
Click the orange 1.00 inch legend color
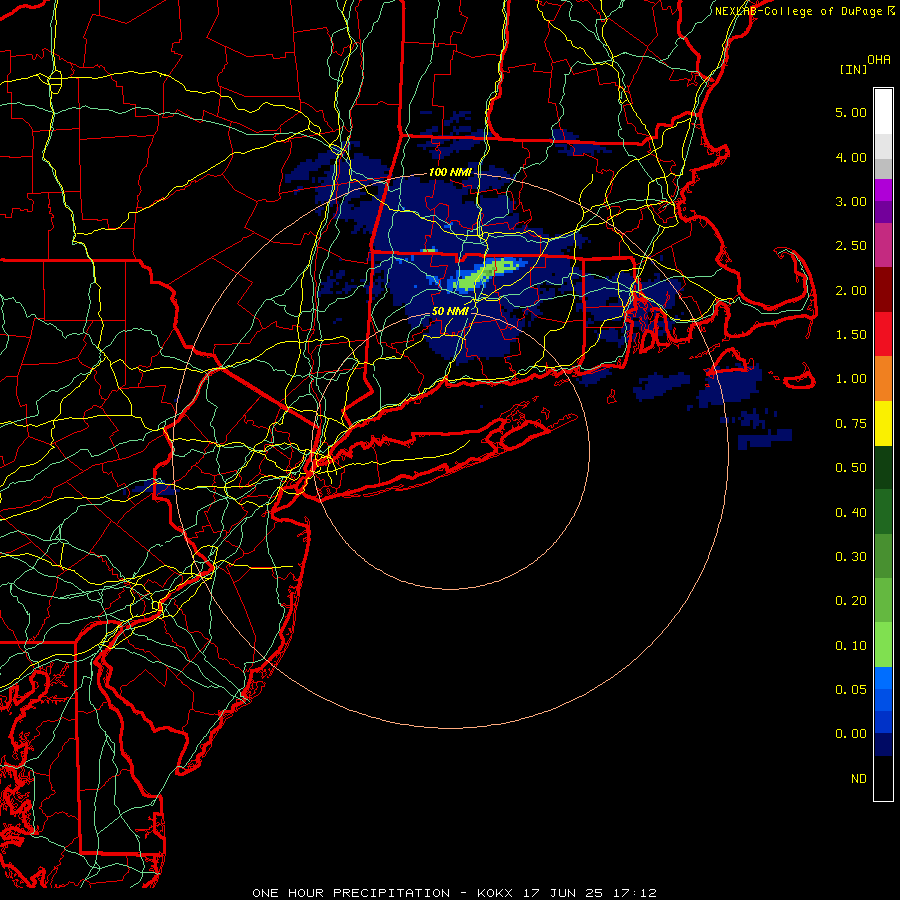[883, 378]
